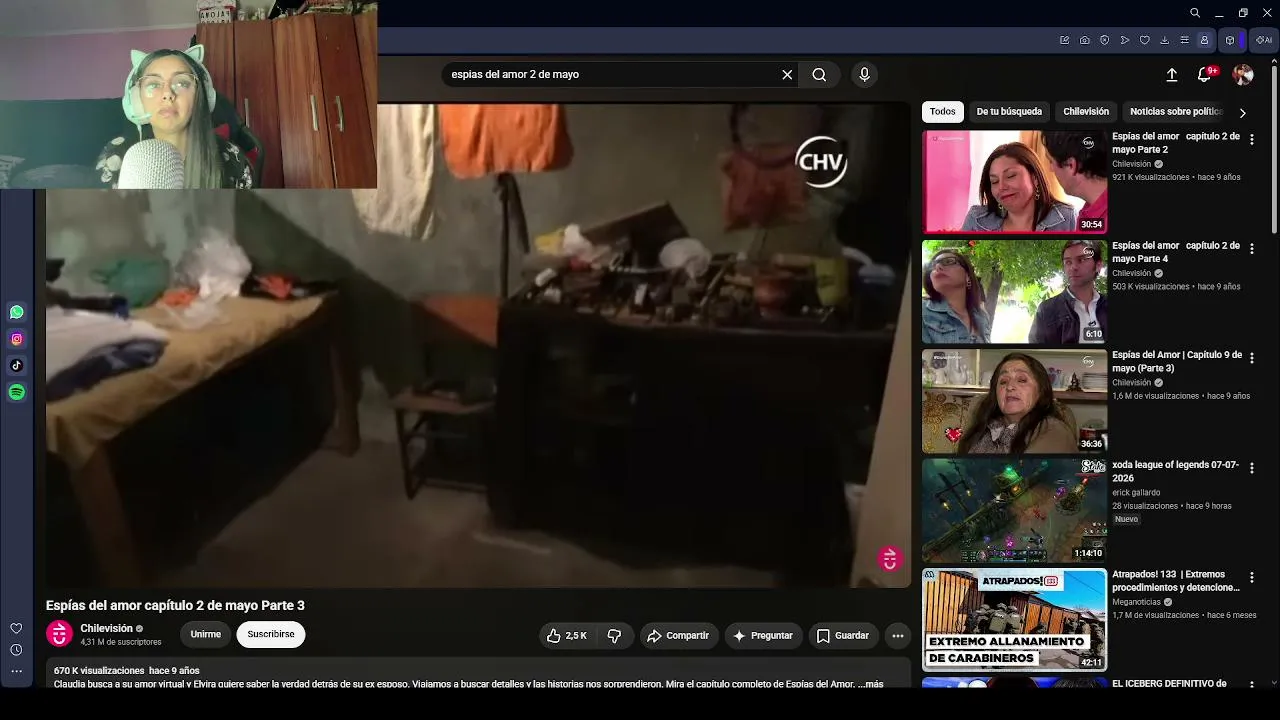Click the Chilevisión channel avatar
This screenshot has width=1280, height=720.
60,634
